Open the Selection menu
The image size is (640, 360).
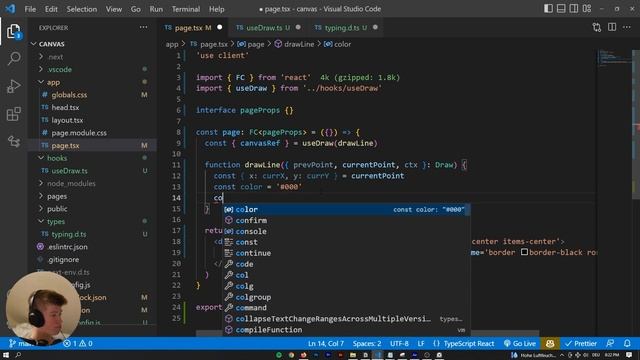[82, 9]
